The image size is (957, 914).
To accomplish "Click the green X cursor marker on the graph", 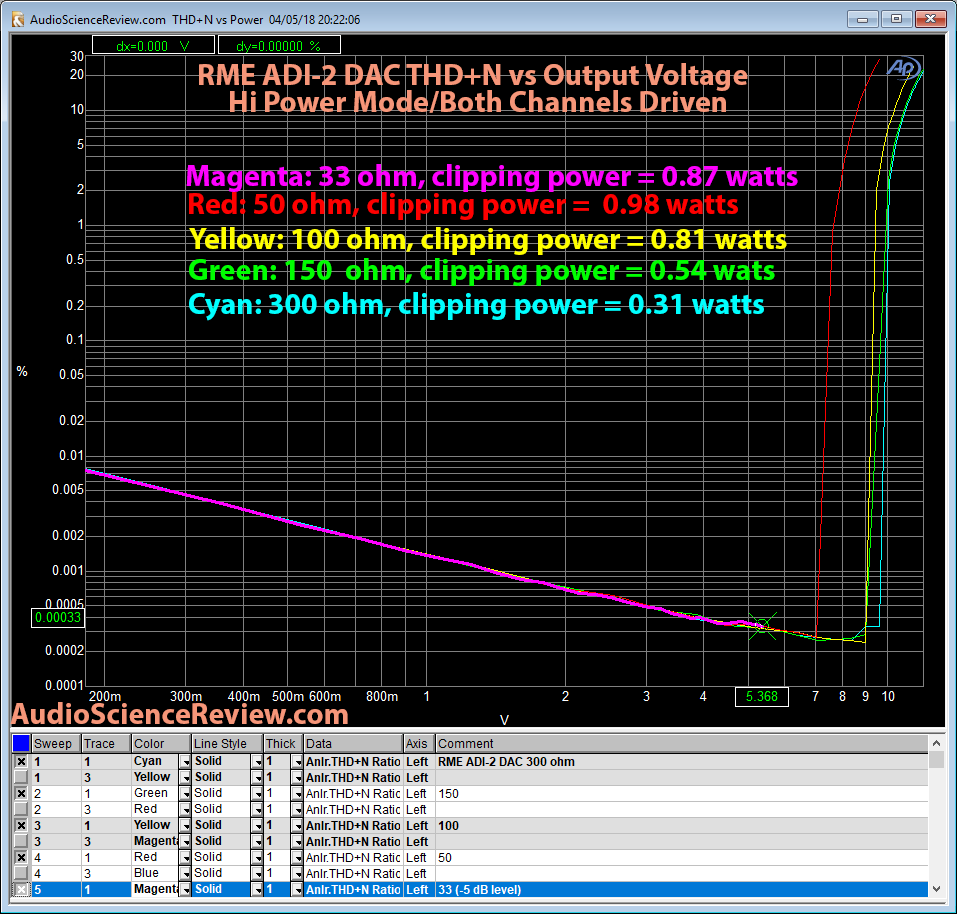I will coord(762,625).
